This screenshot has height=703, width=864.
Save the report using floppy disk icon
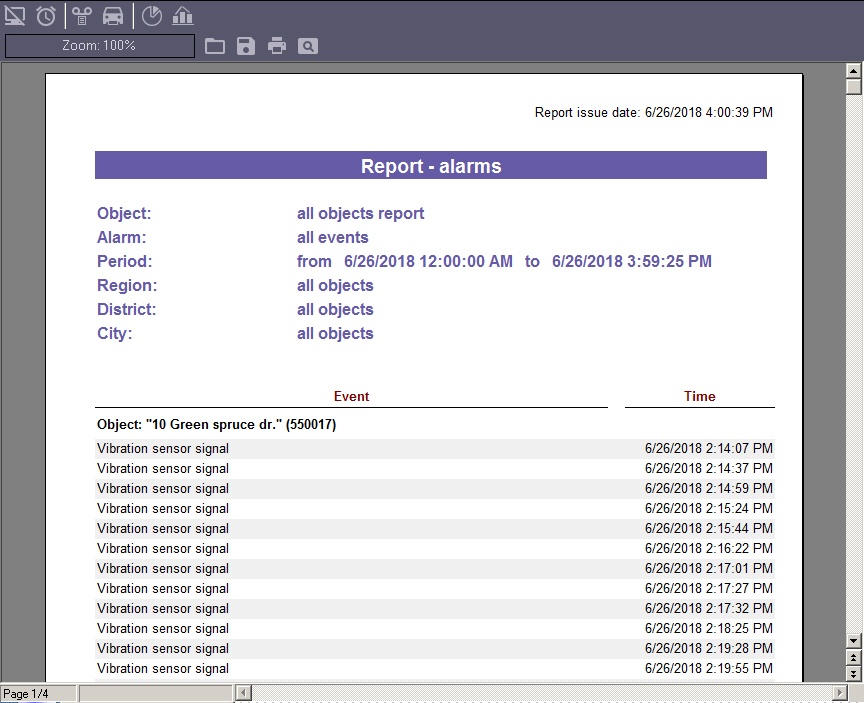coord(245,46)
